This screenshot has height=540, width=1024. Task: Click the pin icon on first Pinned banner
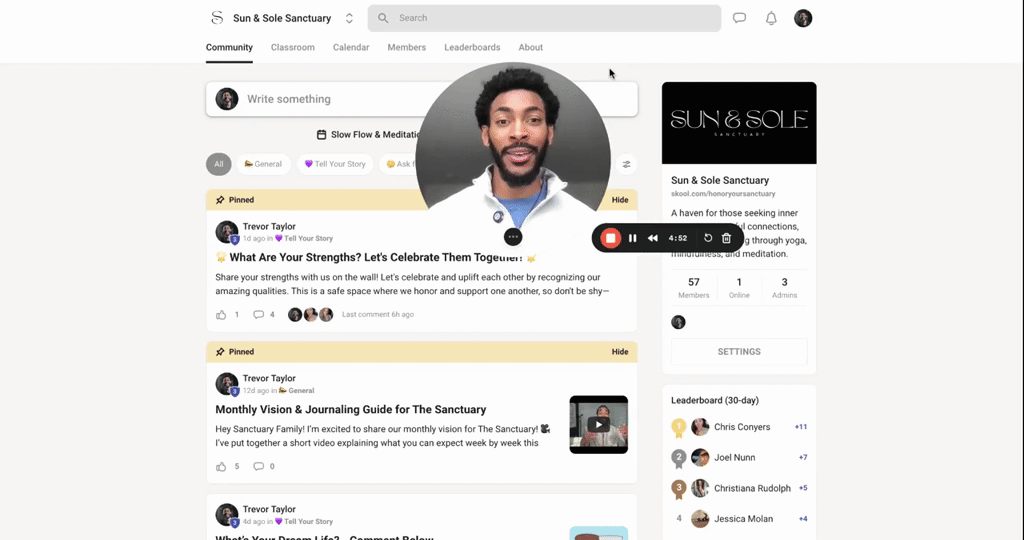point(220,200)
